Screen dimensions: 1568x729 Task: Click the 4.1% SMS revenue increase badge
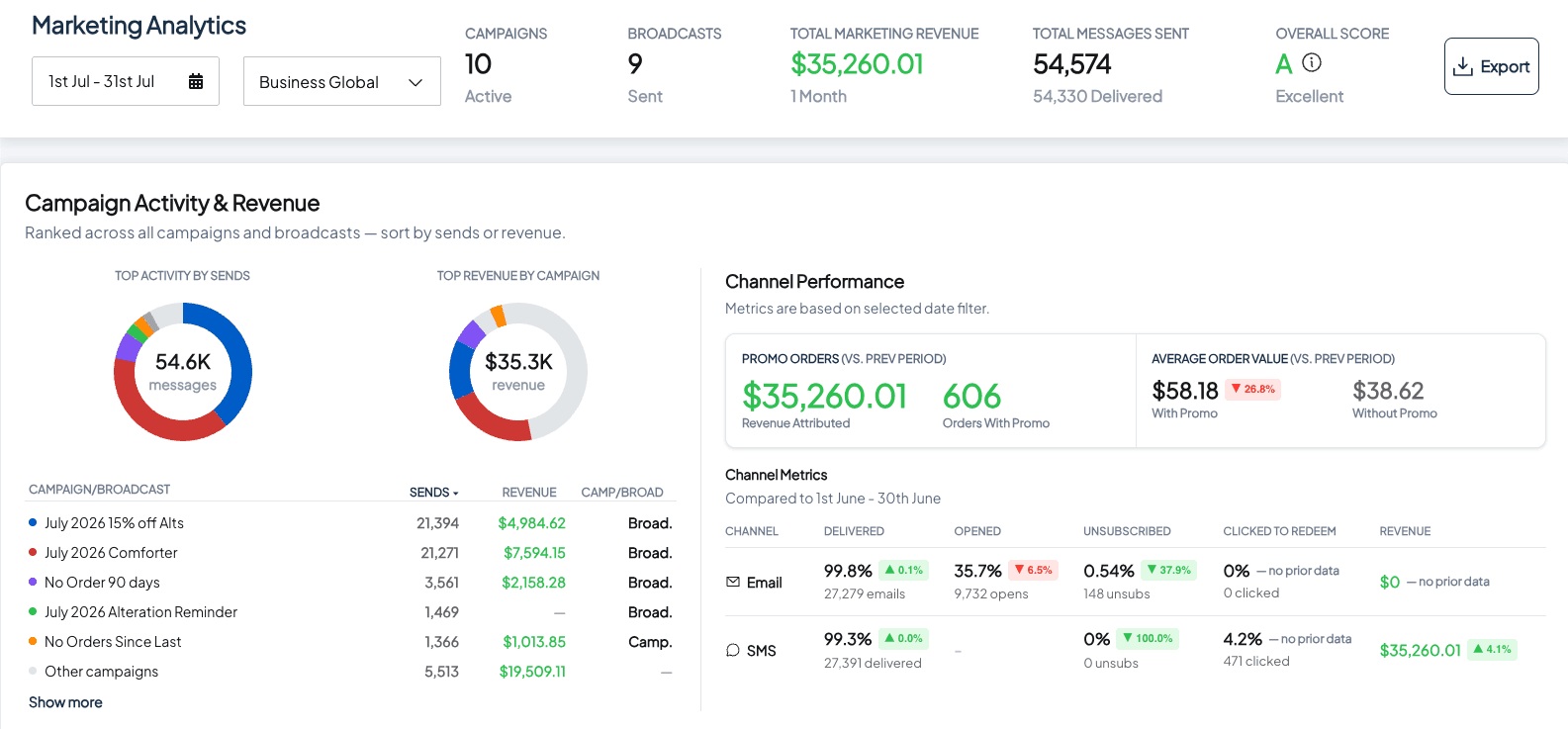[1493, 649]
